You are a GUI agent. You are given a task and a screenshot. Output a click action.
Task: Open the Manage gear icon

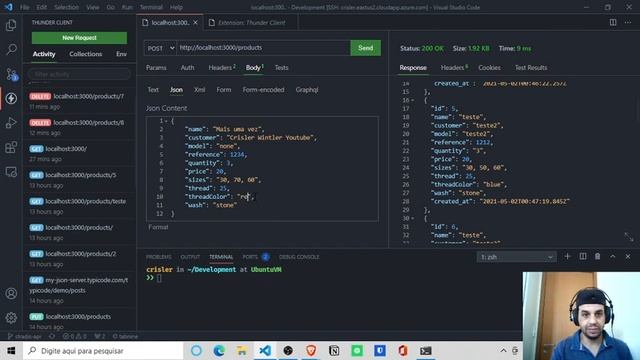(x=11, y=318)
